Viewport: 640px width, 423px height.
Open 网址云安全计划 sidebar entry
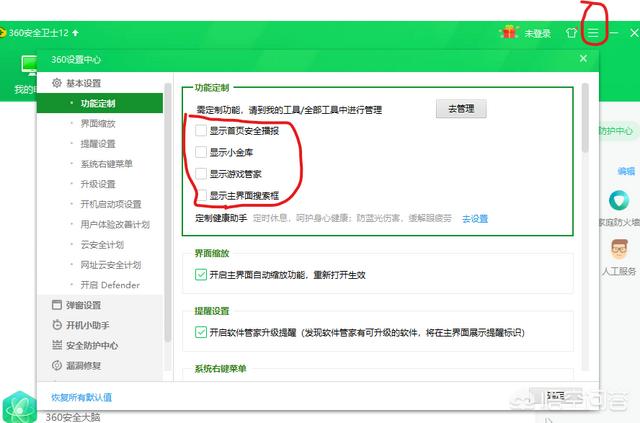point(111,265)
